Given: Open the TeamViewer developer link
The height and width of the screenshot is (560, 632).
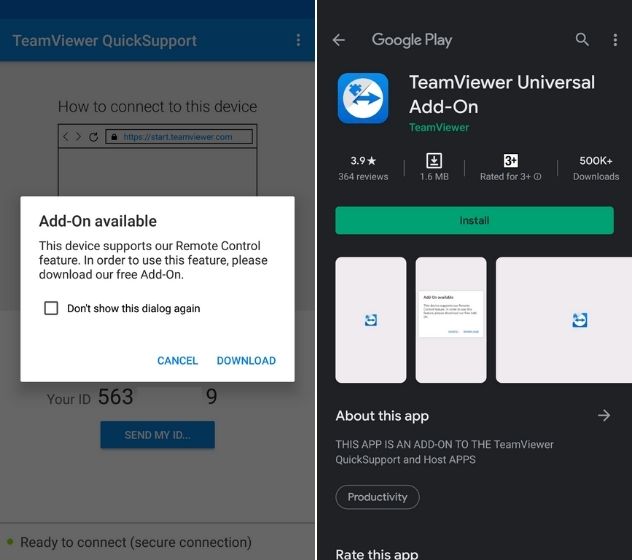Looking at the screenshot, I should pos(439,127).
